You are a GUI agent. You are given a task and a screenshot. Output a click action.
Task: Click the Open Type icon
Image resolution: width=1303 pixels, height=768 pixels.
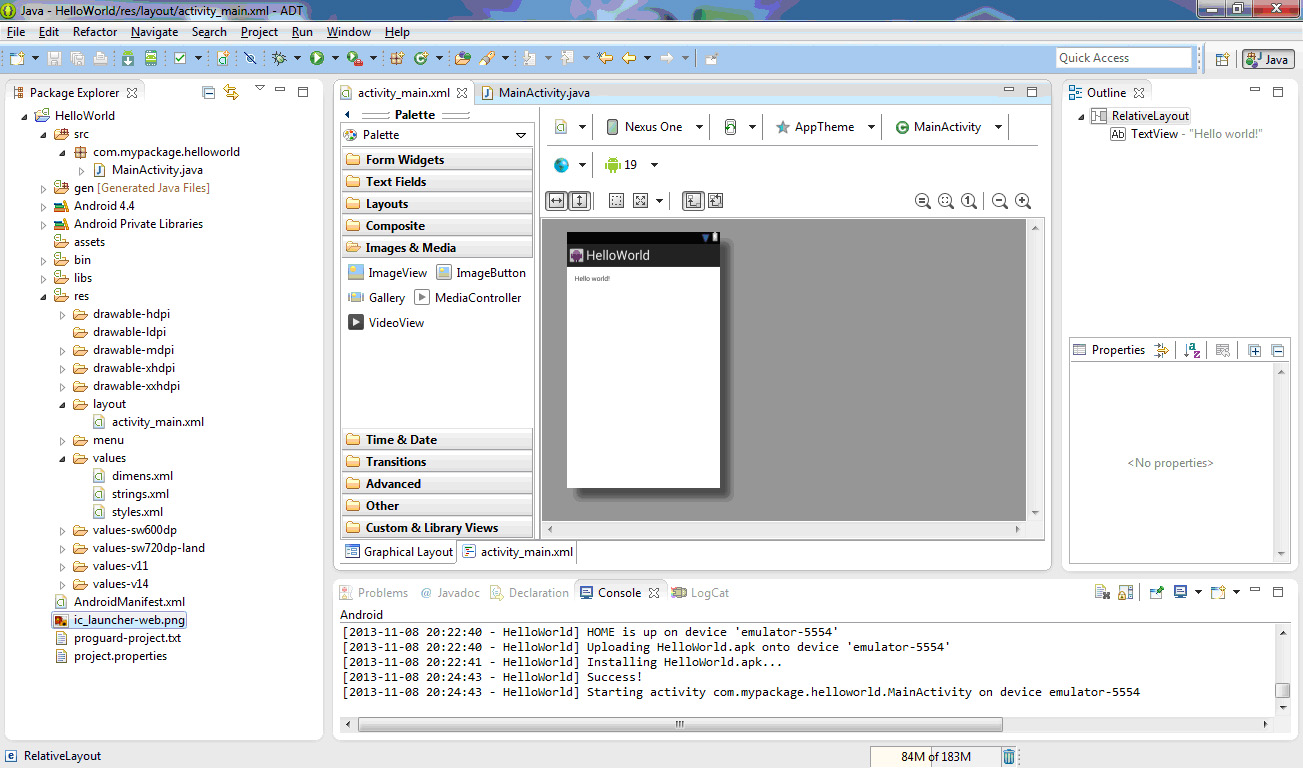click(463, 58)
